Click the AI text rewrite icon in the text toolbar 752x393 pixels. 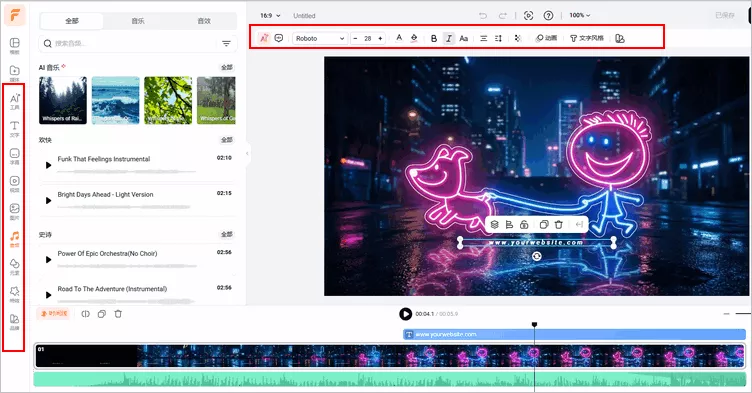(x=264, y=38)
